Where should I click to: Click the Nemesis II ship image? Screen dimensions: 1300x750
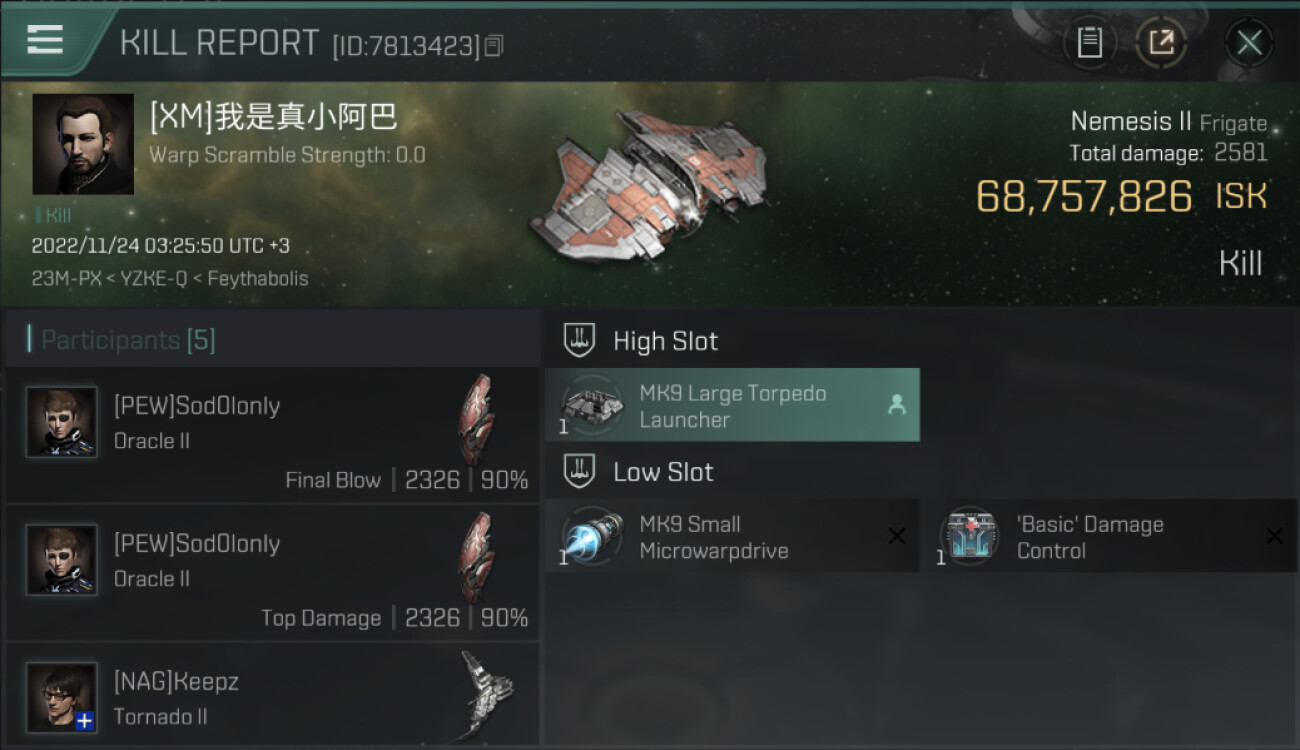click(x=647, y=185)
